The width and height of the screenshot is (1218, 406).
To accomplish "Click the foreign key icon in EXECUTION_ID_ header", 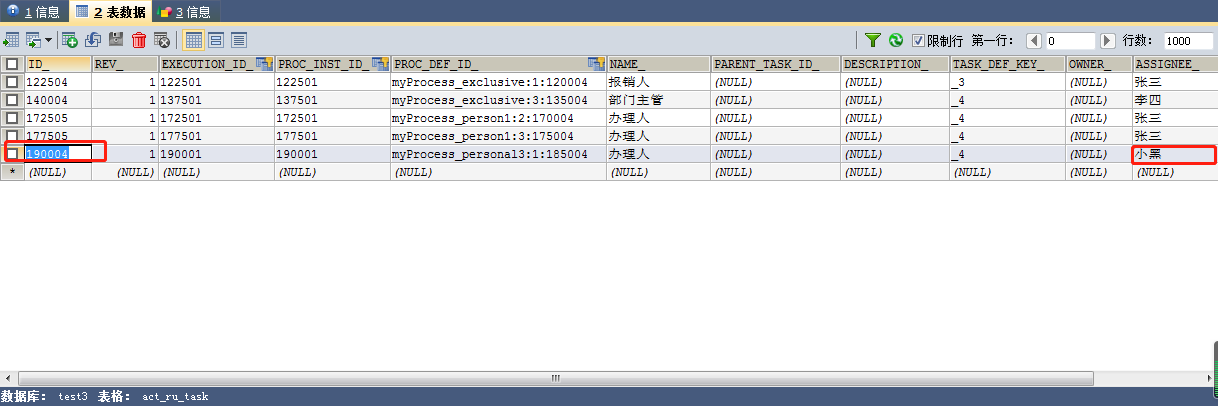I will (x=264, y=64).
